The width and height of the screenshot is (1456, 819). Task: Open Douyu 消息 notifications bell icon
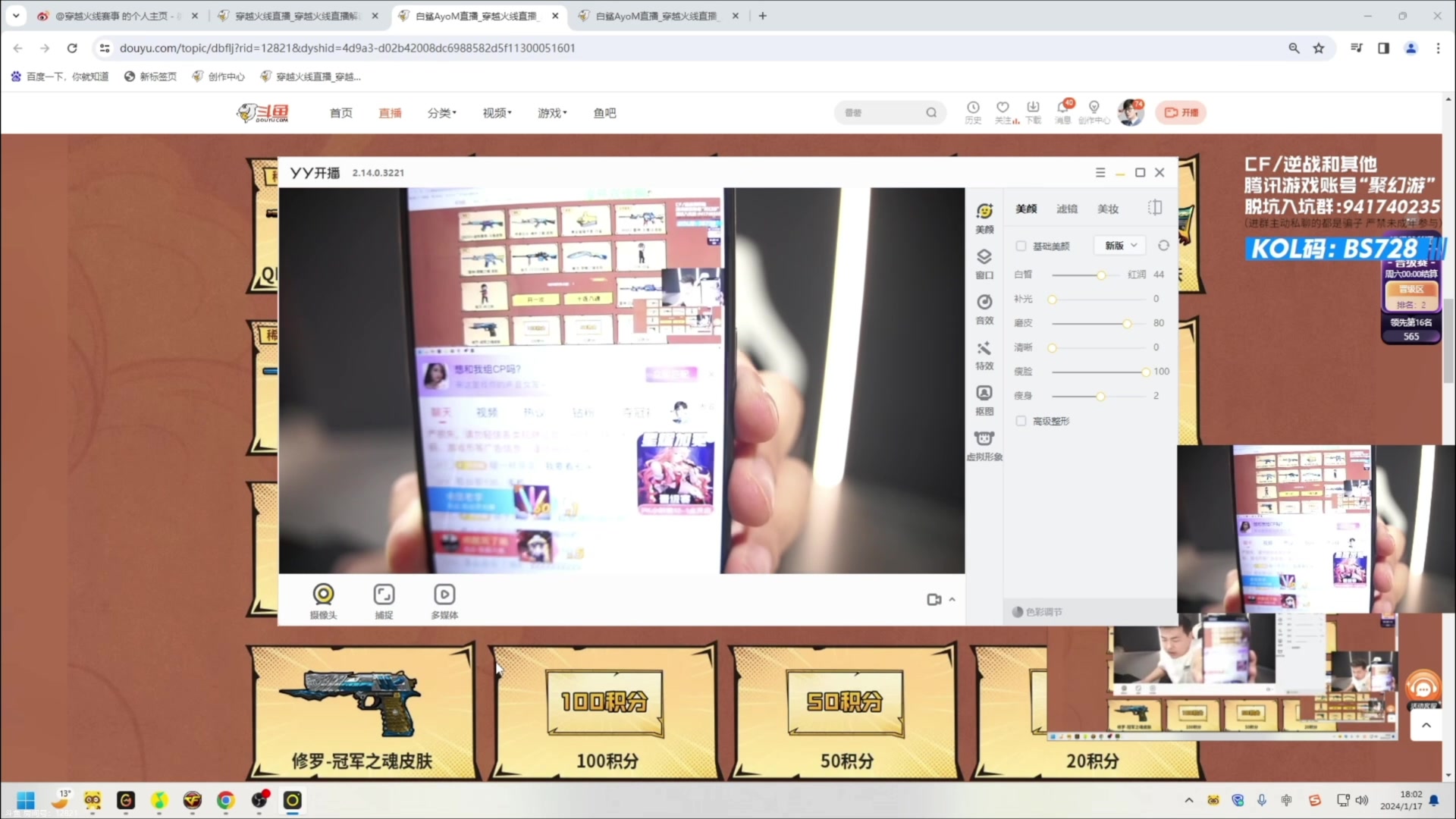click(x=1063, y=108)
